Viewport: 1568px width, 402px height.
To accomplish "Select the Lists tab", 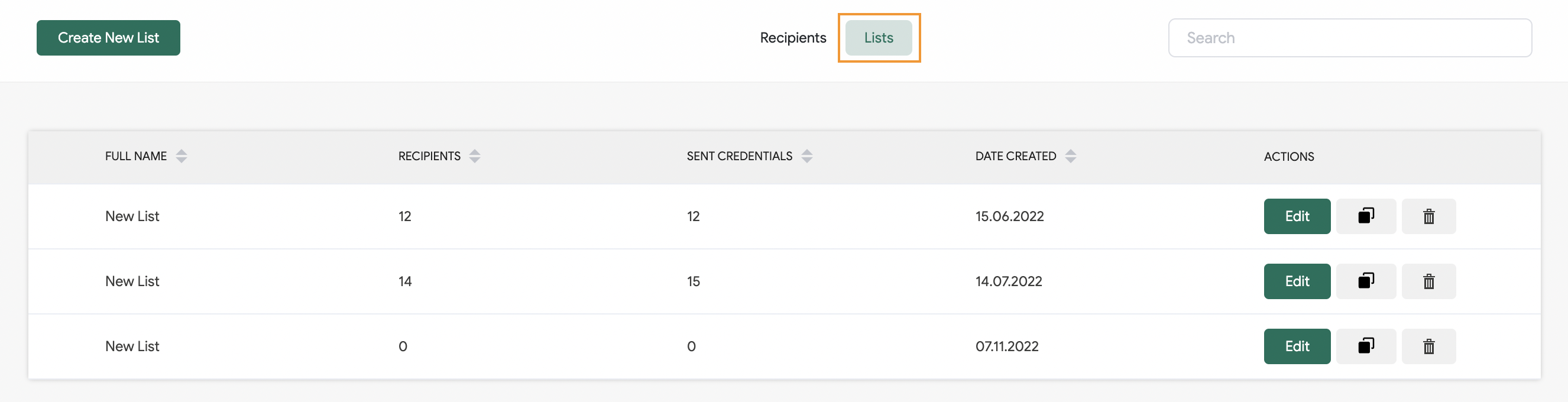I will pos(879,38).
